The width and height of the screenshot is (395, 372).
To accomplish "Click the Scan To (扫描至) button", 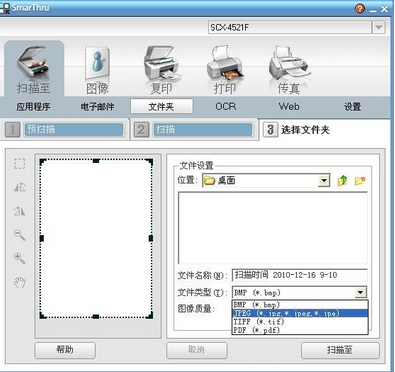I will (x=340, y=350).
